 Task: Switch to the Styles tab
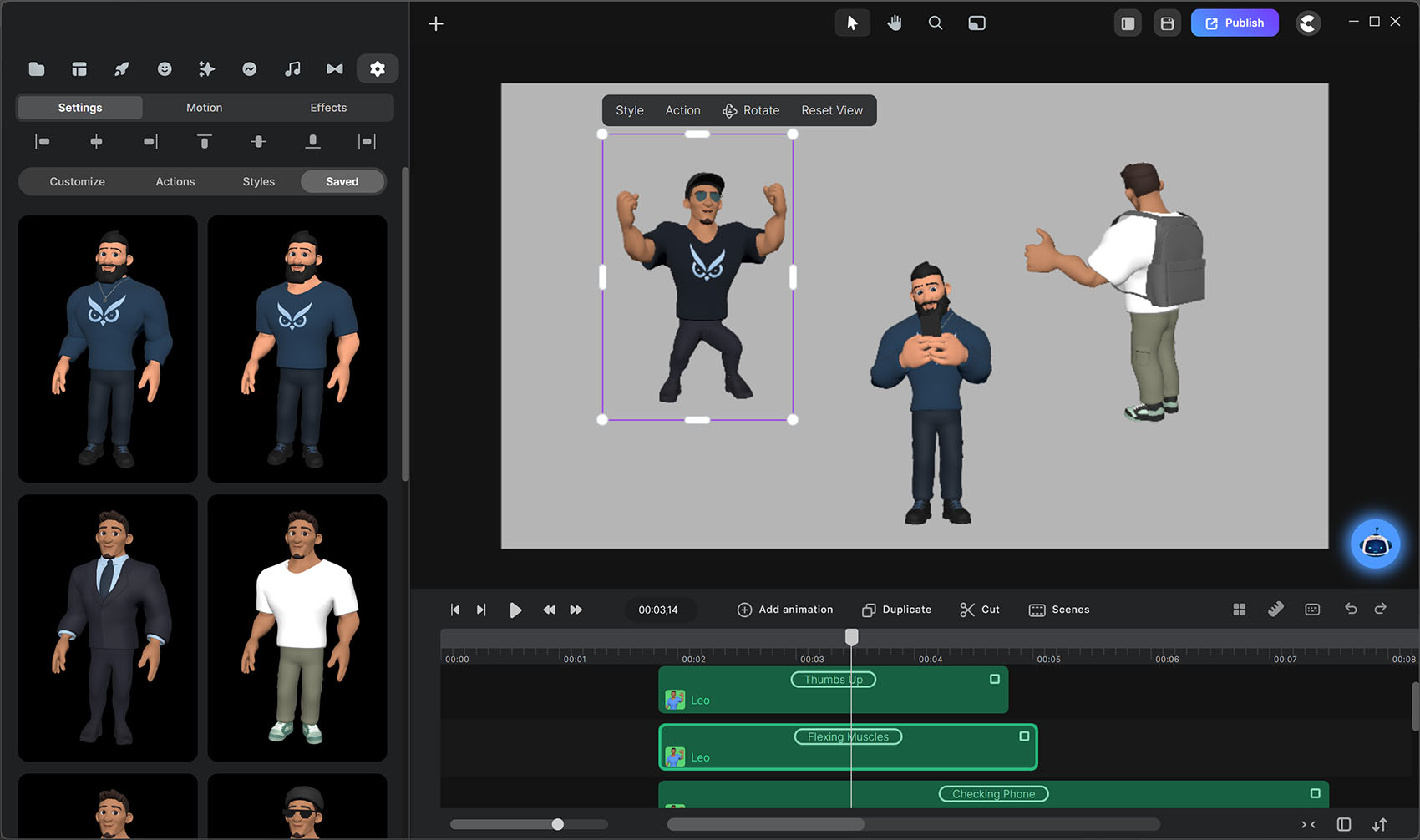tap(258, 182)
